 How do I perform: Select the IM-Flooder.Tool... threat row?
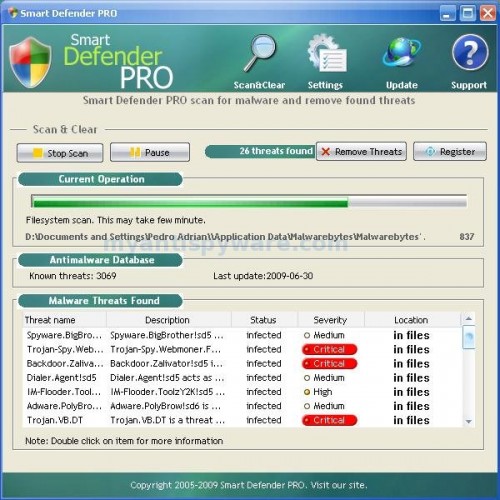click(x=243, y=392)
